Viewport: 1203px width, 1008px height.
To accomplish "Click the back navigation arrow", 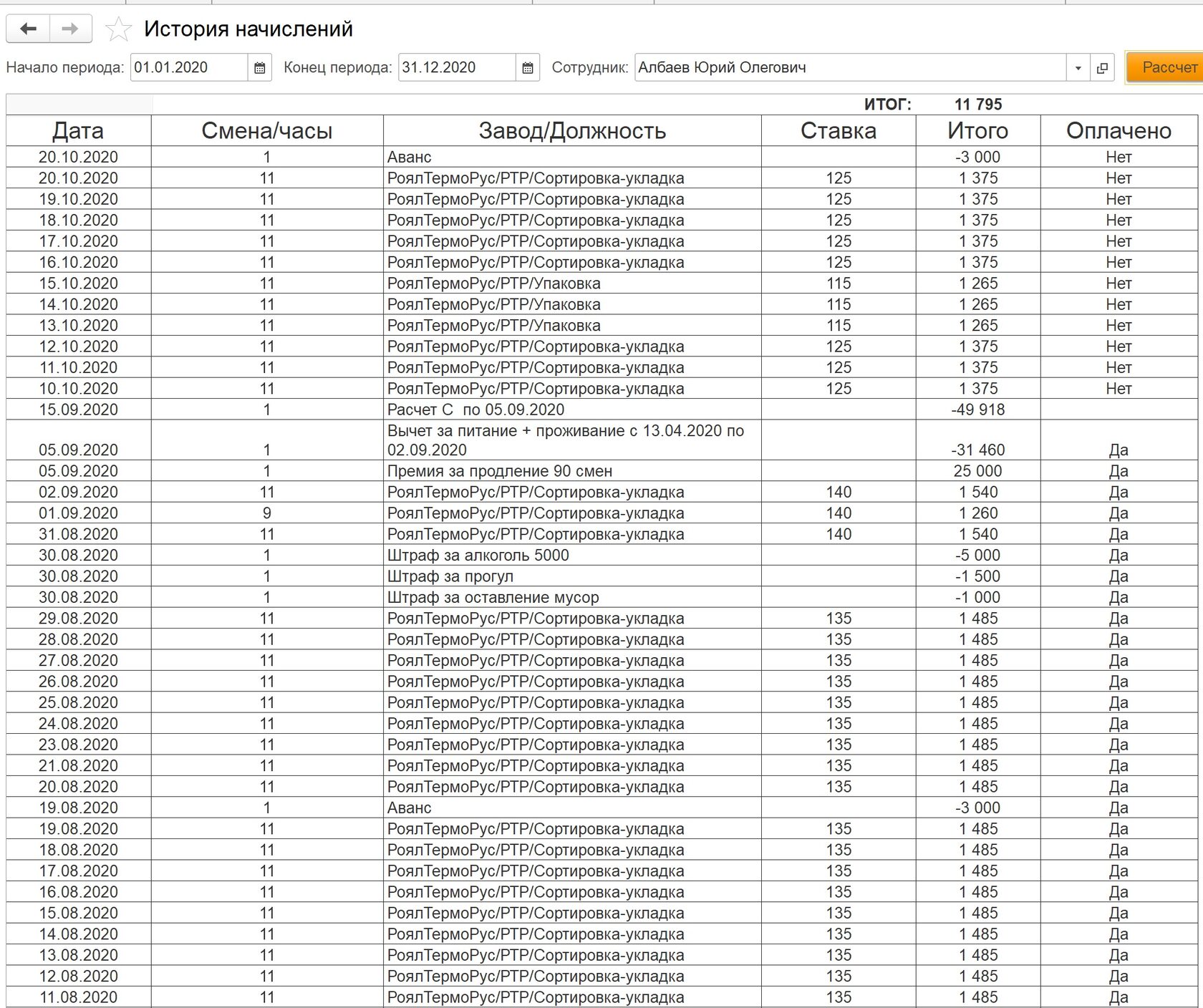I will (28, 29).
